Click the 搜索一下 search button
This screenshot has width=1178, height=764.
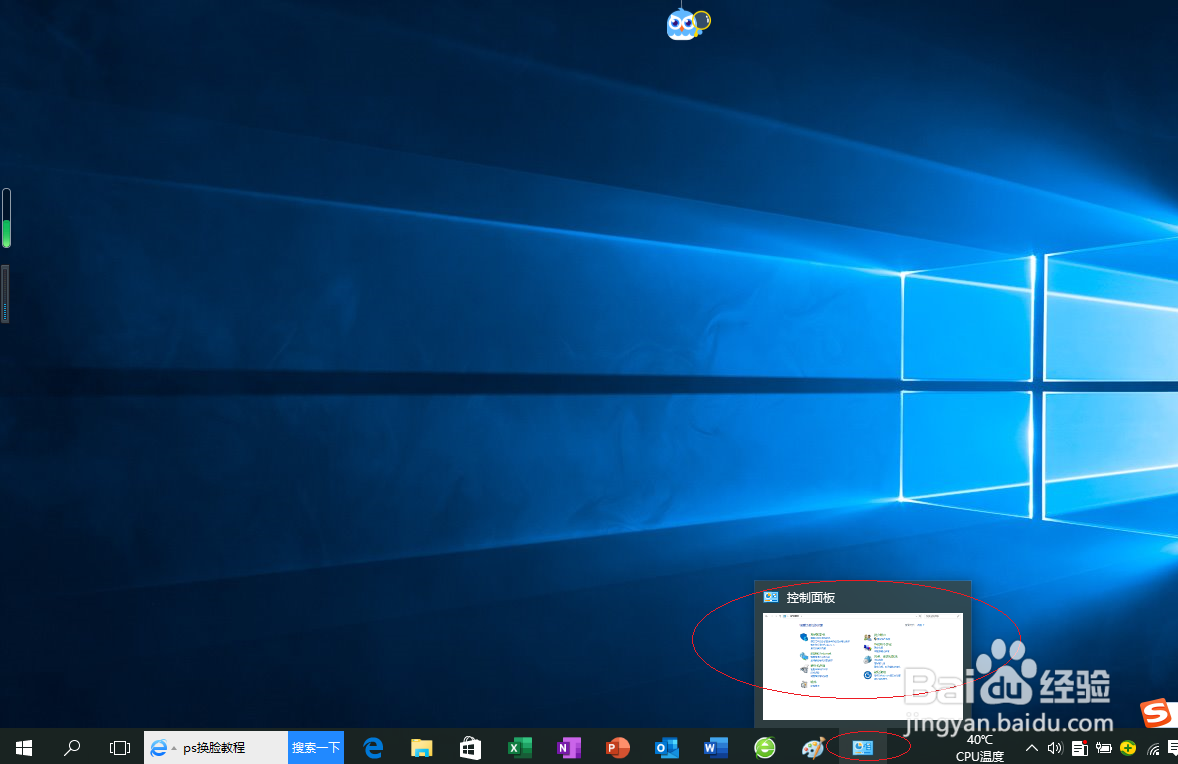click(315, 747)
